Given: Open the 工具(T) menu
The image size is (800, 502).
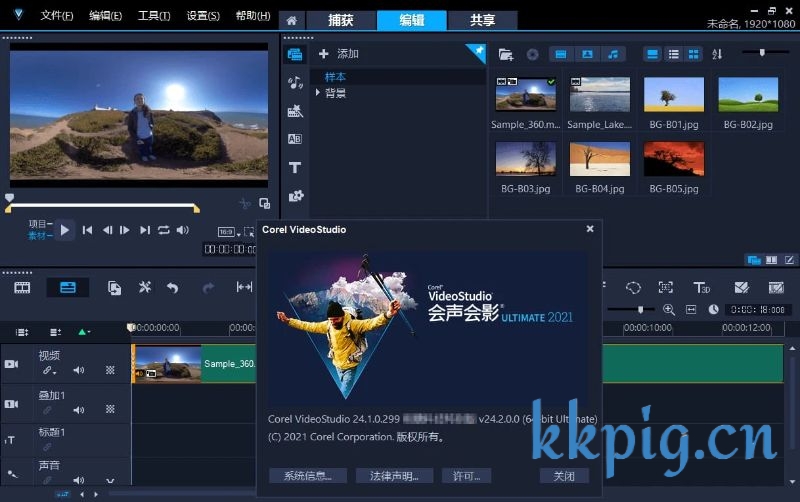Looking at the screenshot, I should (x=154, y=16).
